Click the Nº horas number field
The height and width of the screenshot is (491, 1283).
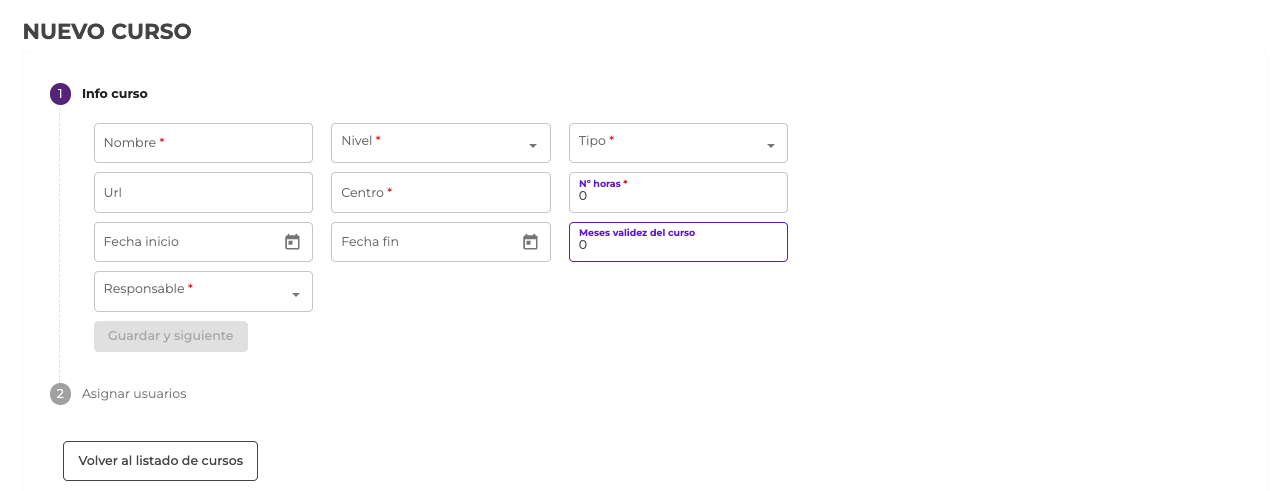678,196
